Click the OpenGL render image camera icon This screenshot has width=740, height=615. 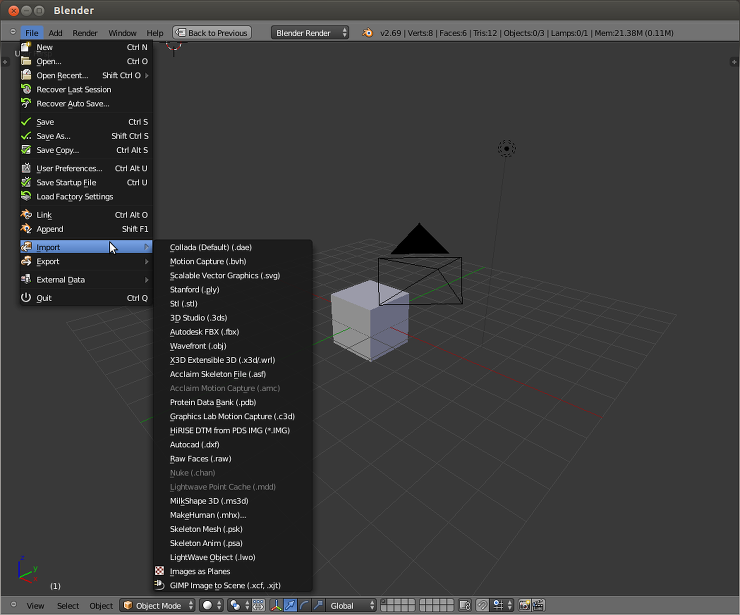[524, 606]
